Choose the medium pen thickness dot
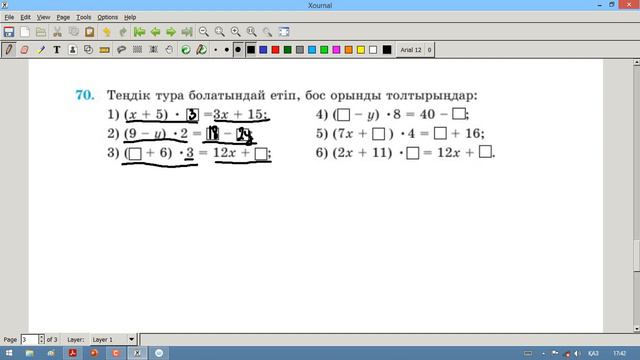The width and height of the screenshot is (640, 360). 227,50
